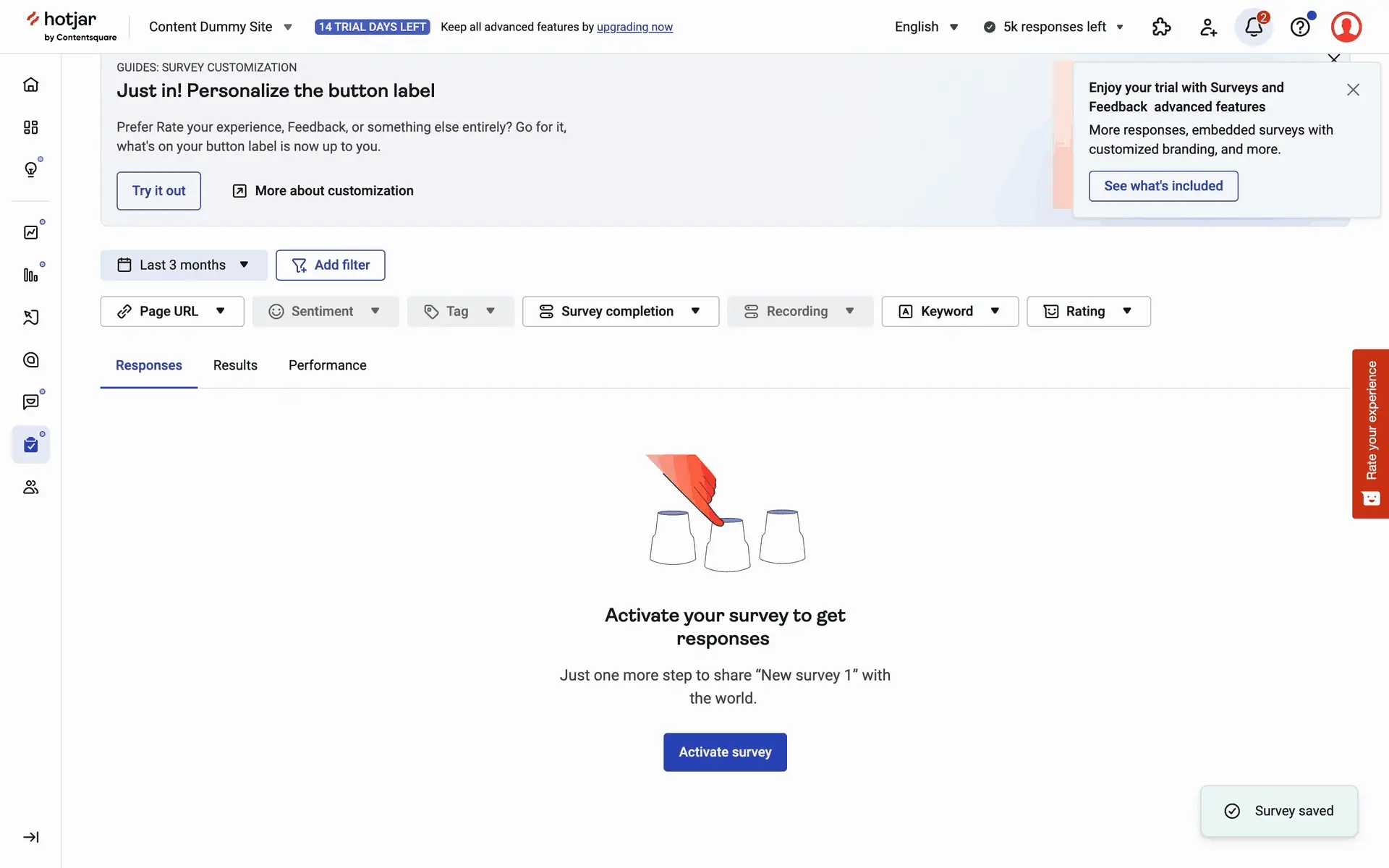Switch to the Performance tab
Screen dimensions: 1389x868
coord(327,365)
